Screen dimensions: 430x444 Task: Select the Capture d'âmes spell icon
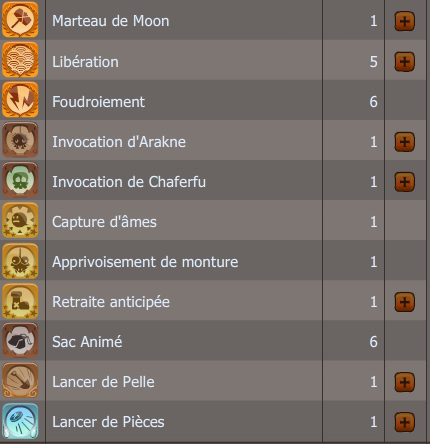click(x=20, y=220)
